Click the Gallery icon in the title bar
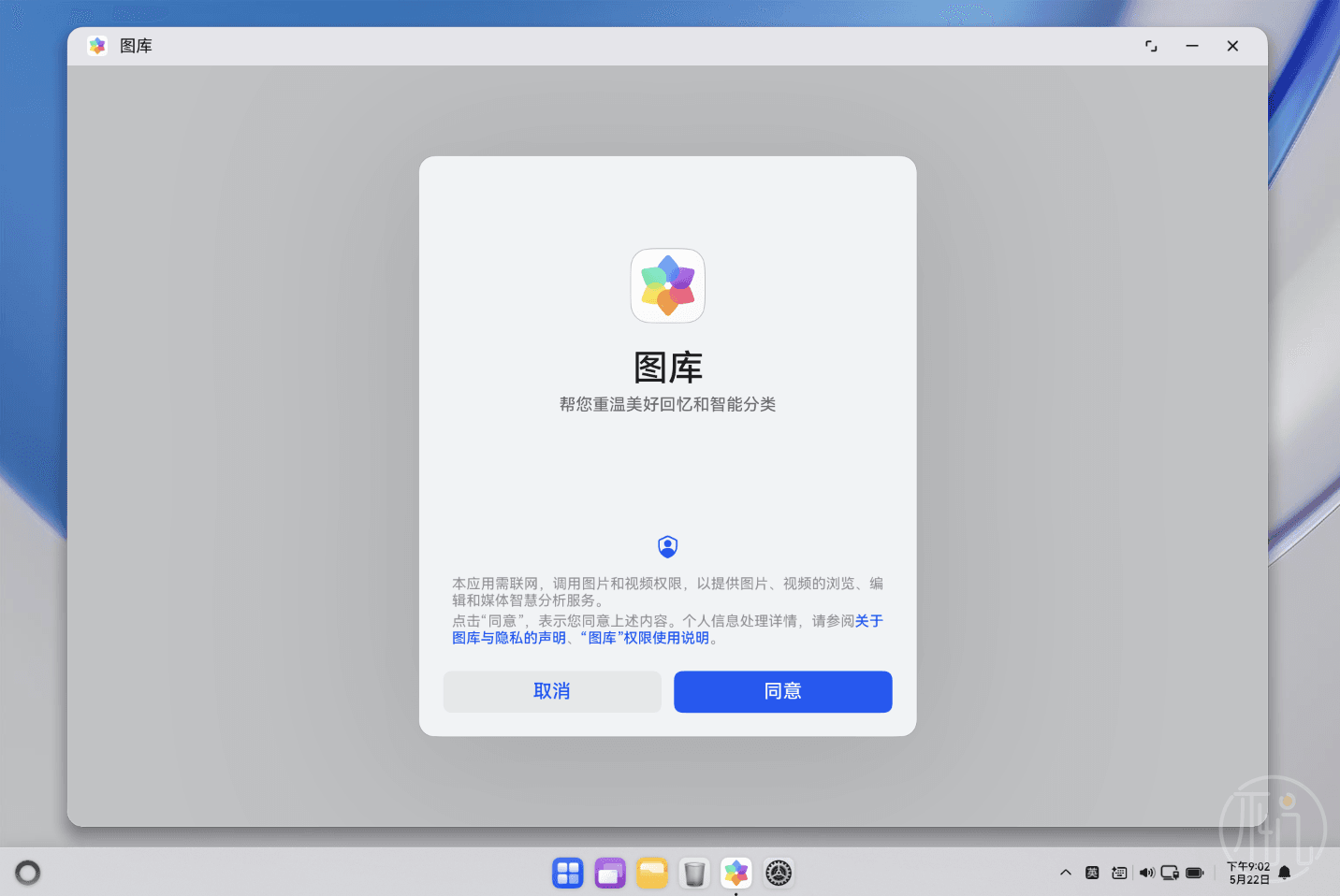Screen dimensions: 1340x896 (x=97, y=46)
